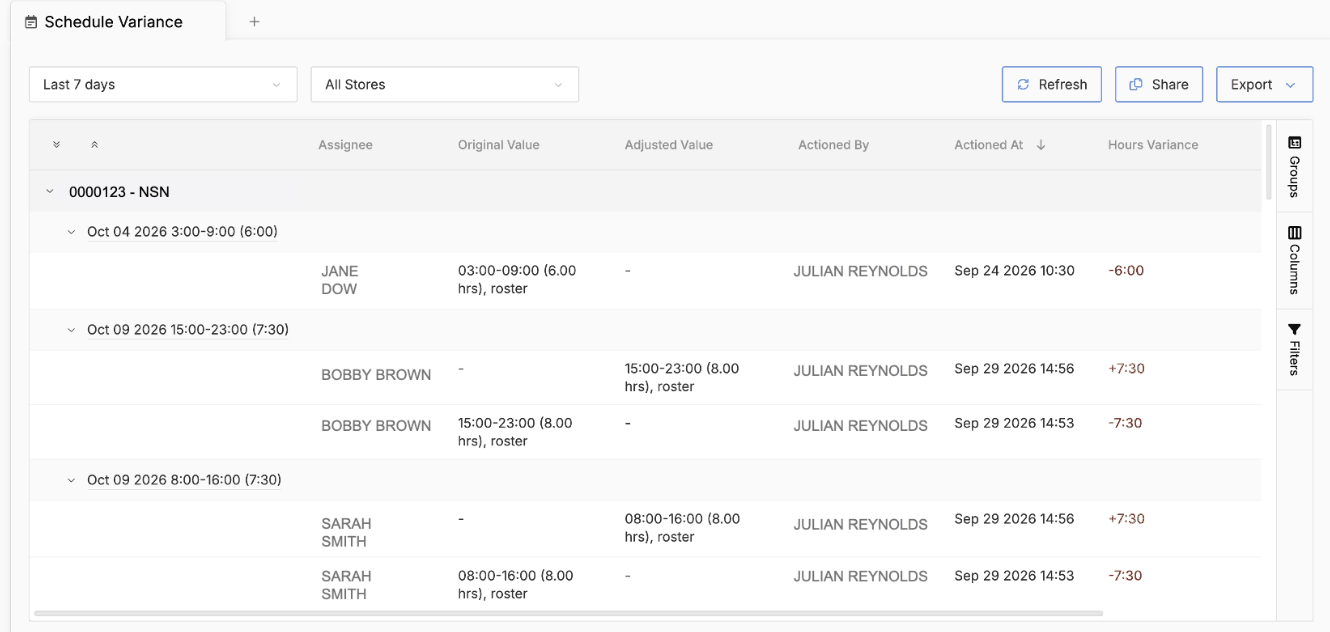The height and width of the screenshot is (632, 1330).
Task: Click the +7:30 variance for SARAH SMITH
Action: [1126, 519]
